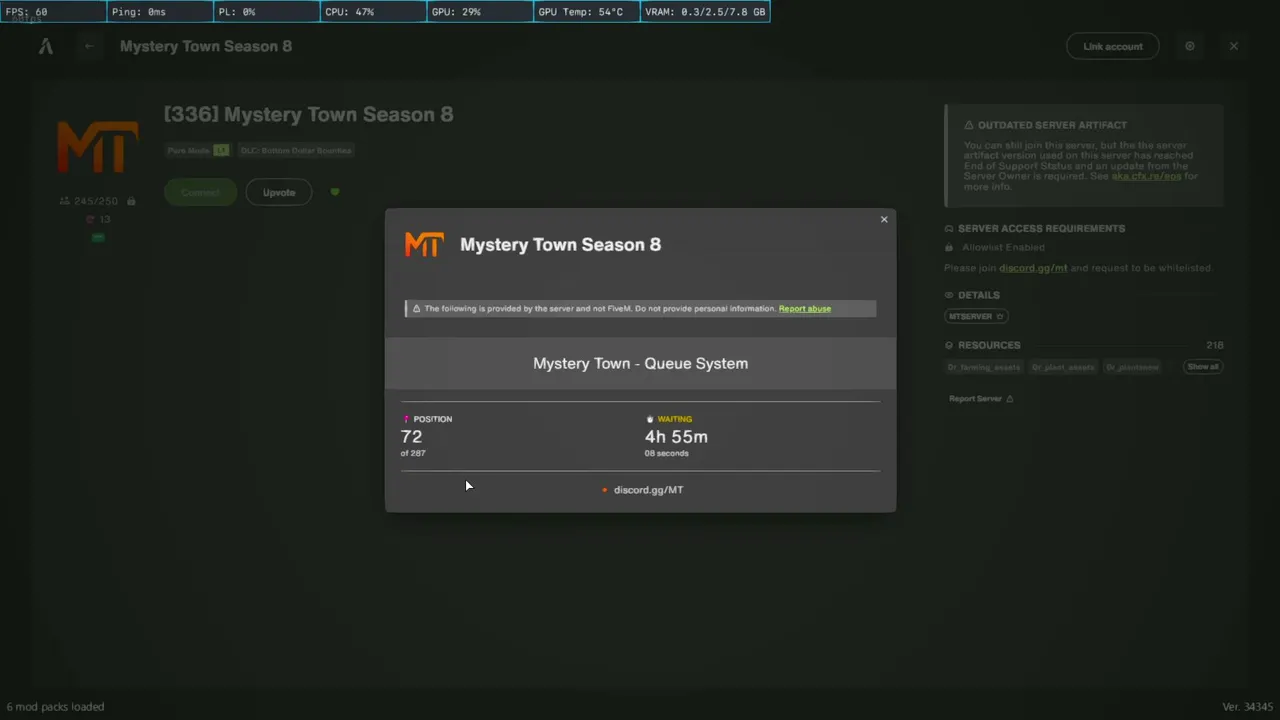1280x720 pixels.
Task: Click the Position label icon
Action: [406, 419]
